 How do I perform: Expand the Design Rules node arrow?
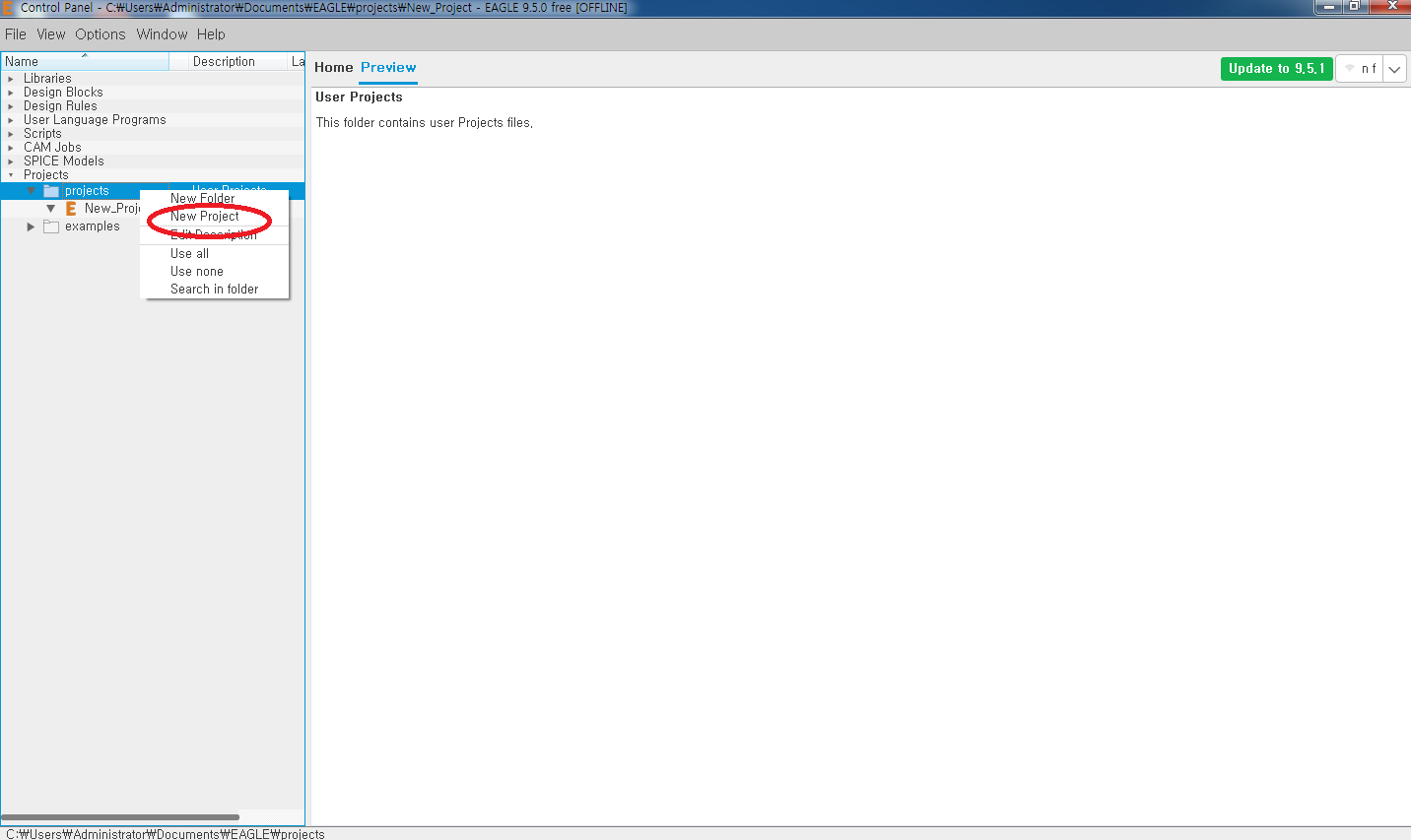pyautogui.click(x=11, y=106)
